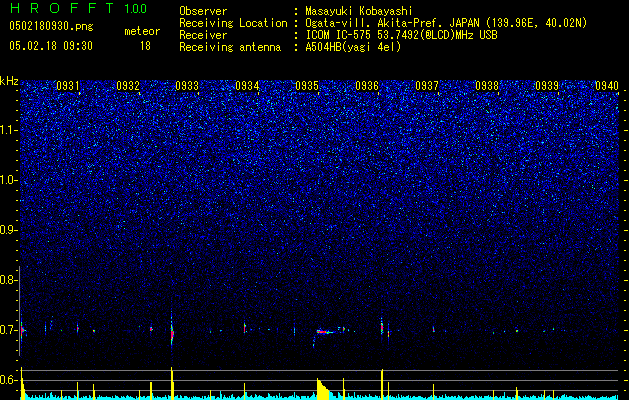Click the 1.0 kHz frequency axis label
629x400 pixels.
click(8, 180)
